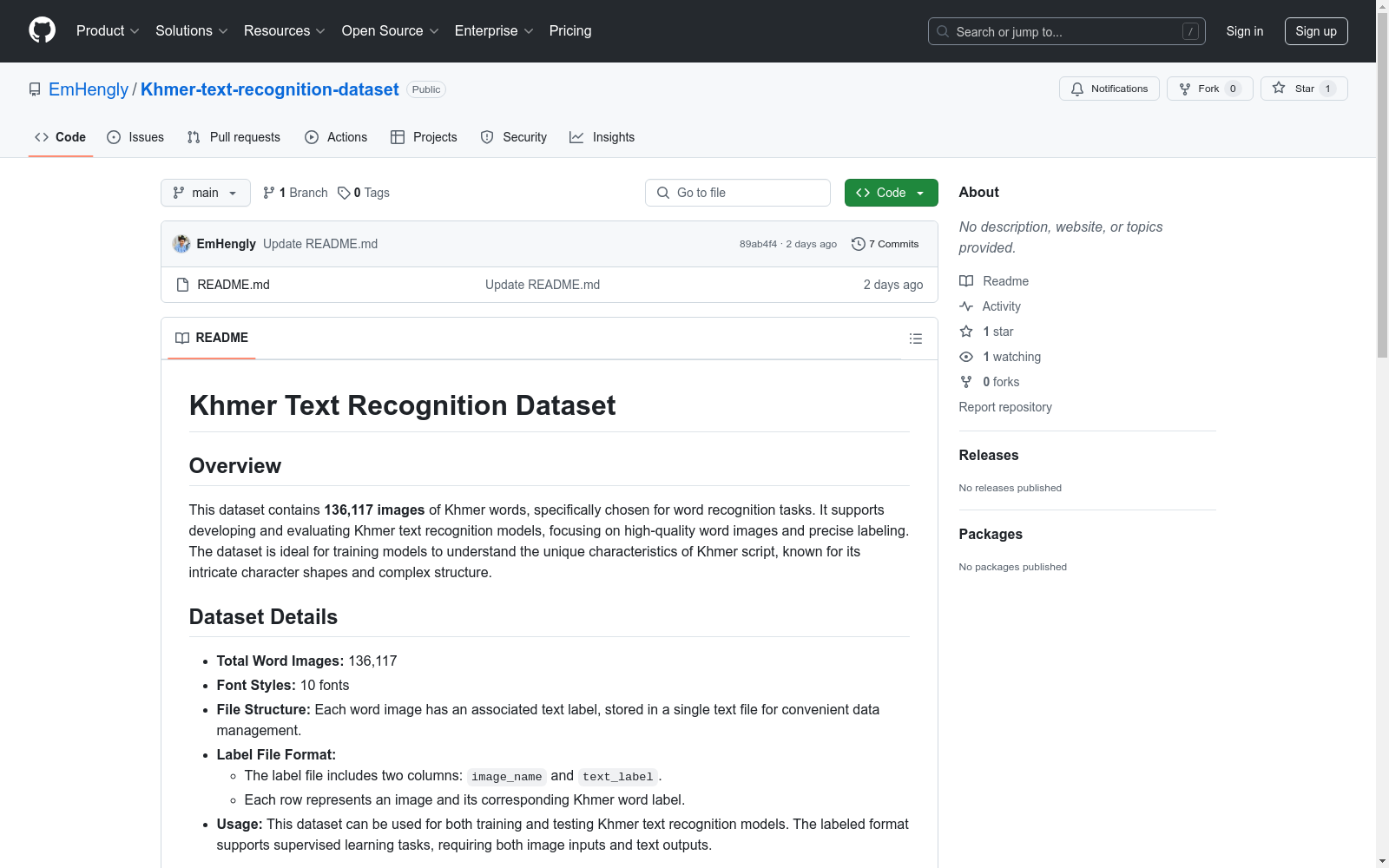
Task: Click the star icon beside 1 star
Action: tap(966, 332)
